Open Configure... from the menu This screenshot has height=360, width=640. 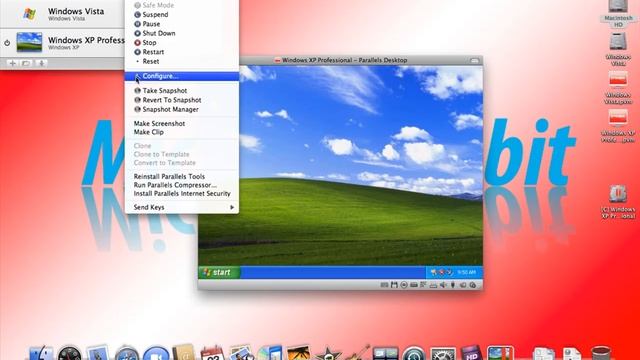click(182, 76)
